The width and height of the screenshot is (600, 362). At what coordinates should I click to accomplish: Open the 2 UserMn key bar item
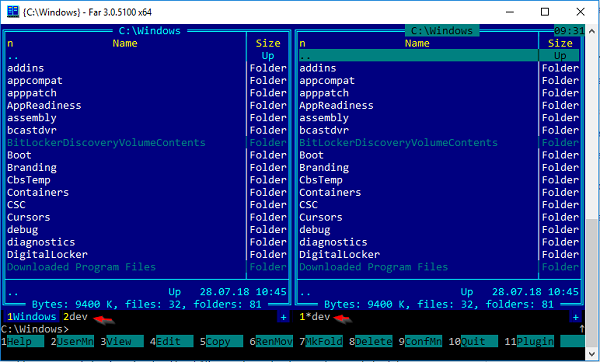[x=72, y=341]
